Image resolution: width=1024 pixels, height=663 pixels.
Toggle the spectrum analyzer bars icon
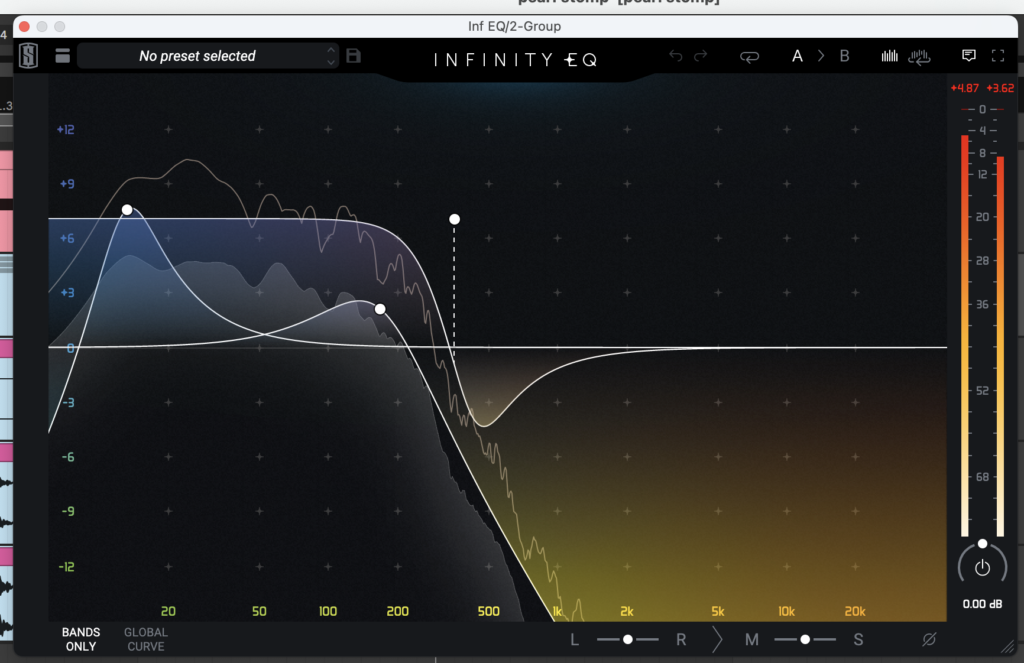(x=889, y=56)
